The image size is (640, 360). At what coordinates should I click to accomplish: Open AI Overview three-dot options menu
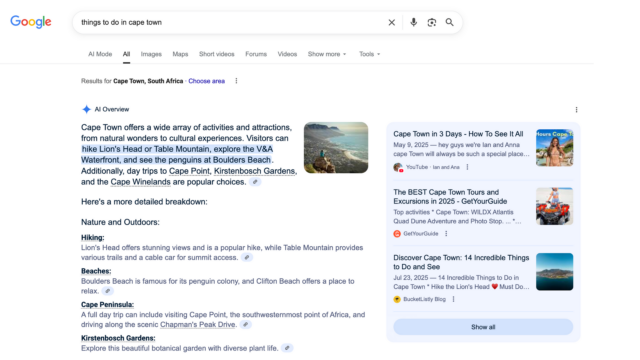[576, 109]
